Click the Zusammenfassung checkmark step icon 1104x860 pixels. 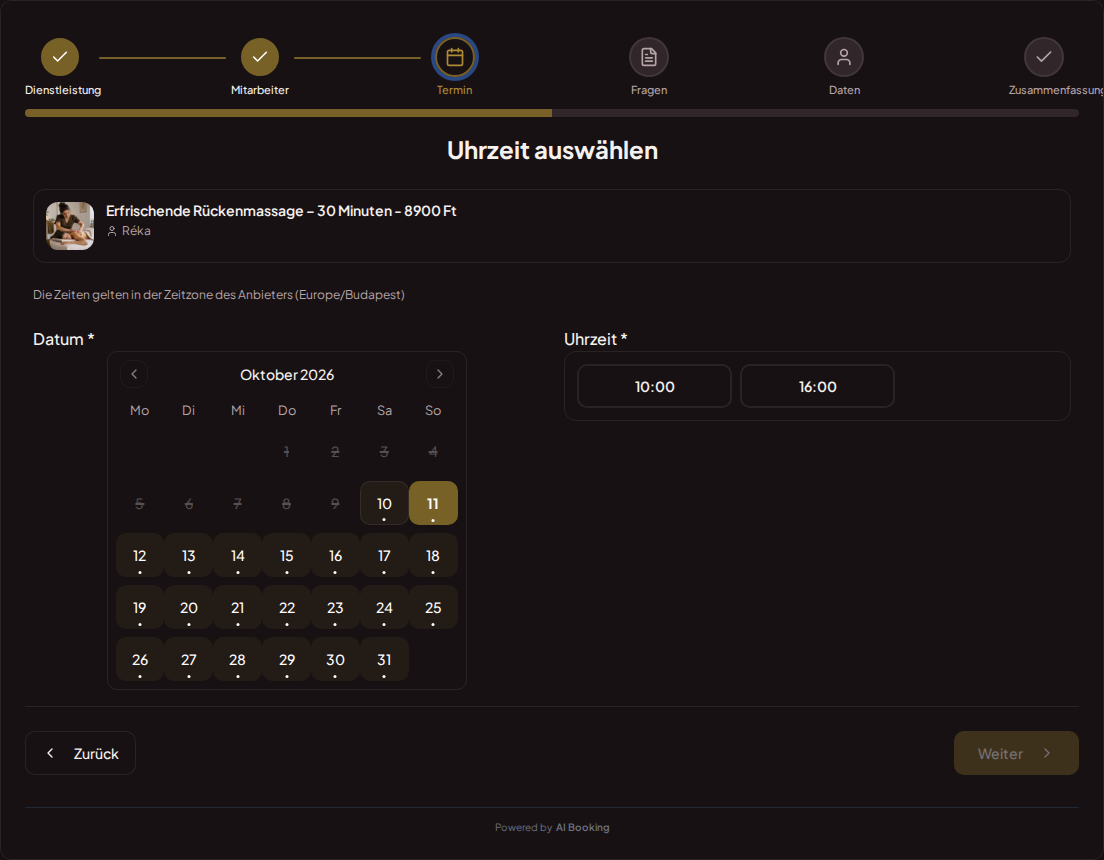tap(1043, 57)
